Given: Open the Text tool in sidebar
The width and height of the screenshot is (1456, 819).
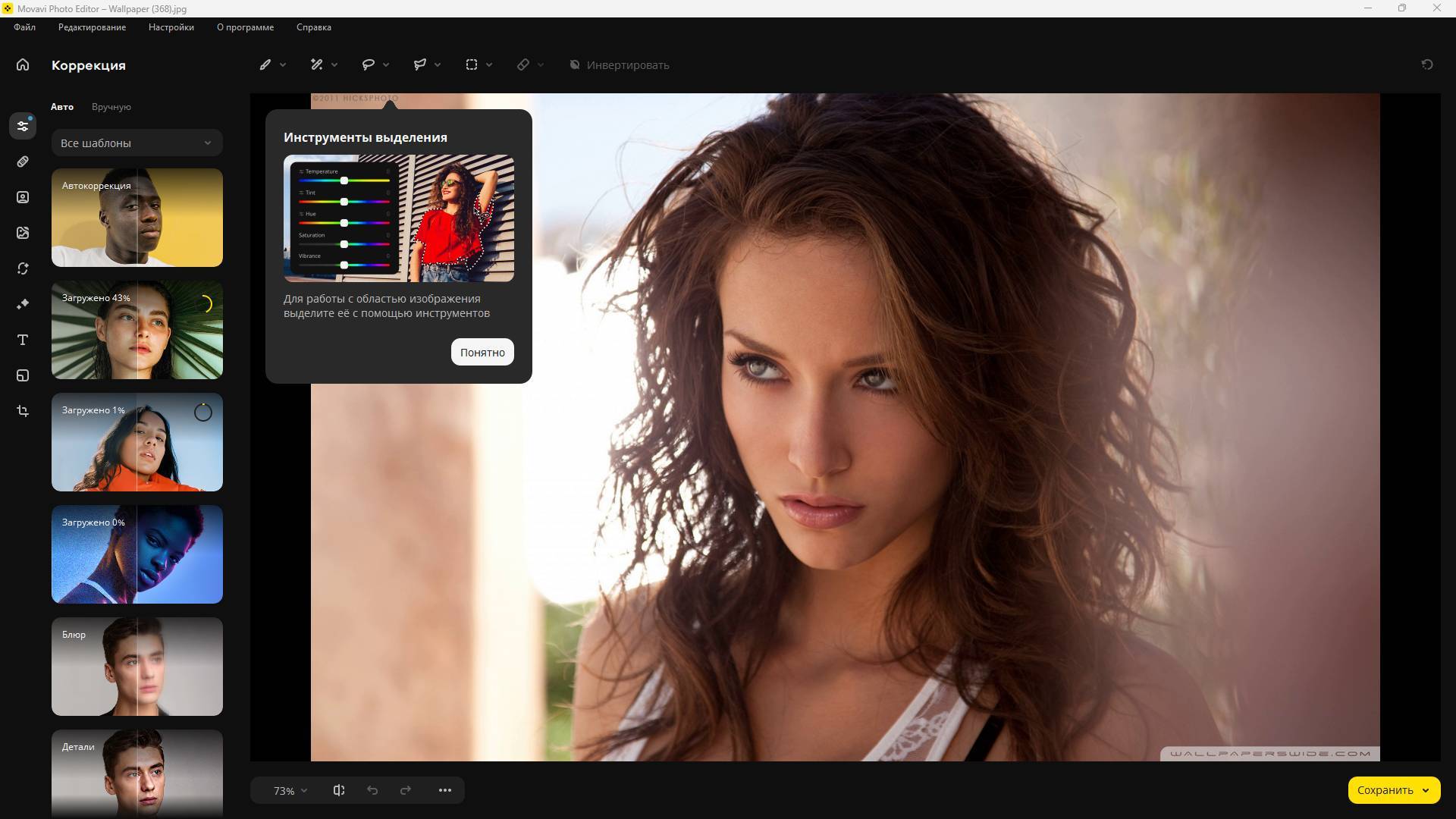Looking at the screenshot, I should tap(23, 340).
